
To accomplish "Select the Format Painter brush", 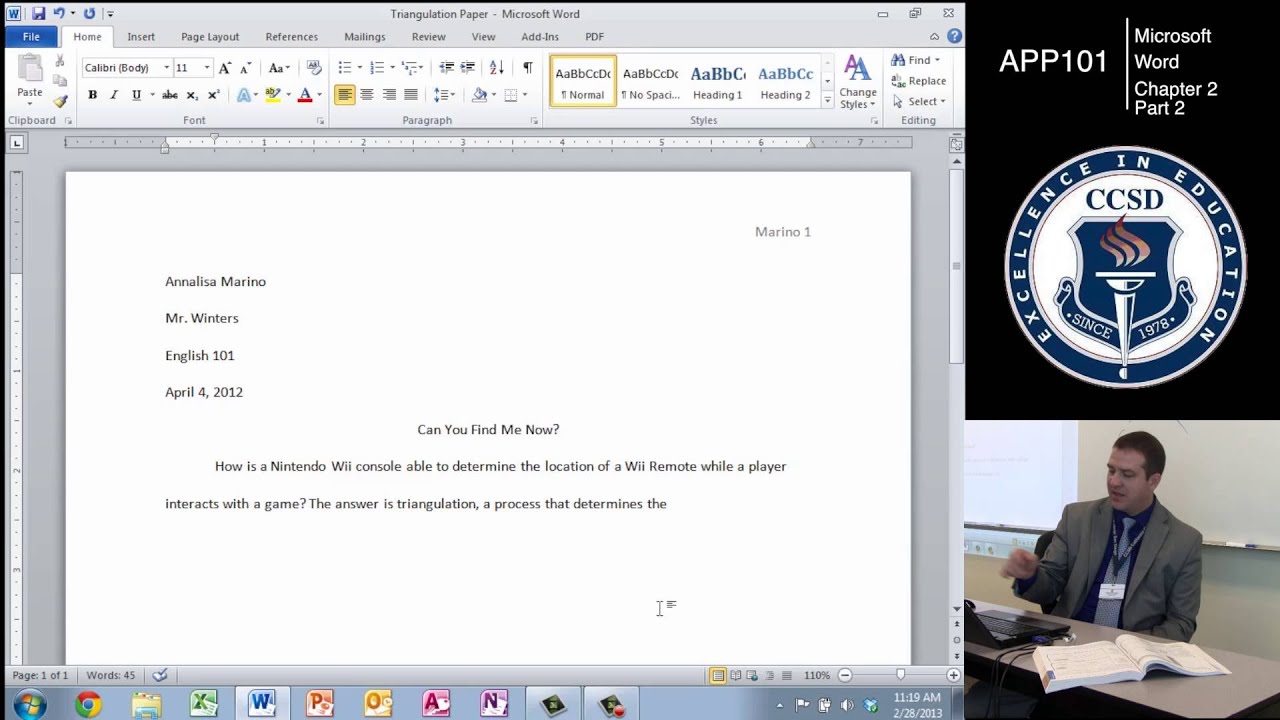I will (x=60, y=101).
